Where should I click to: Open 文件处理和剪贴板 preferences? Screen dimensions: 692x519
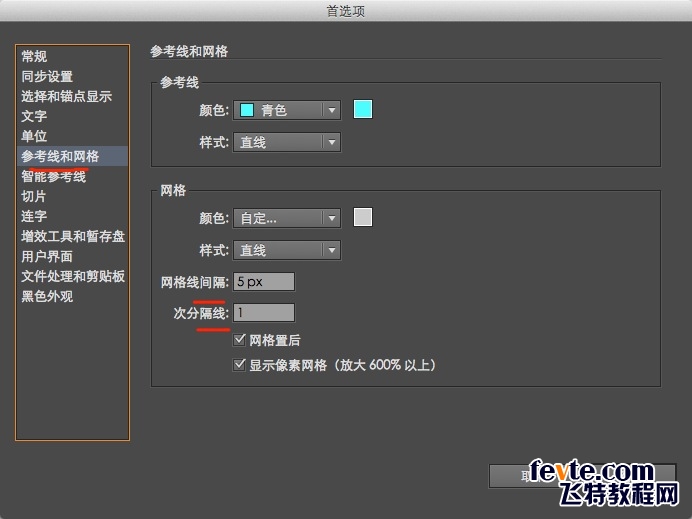pos(73,277)
